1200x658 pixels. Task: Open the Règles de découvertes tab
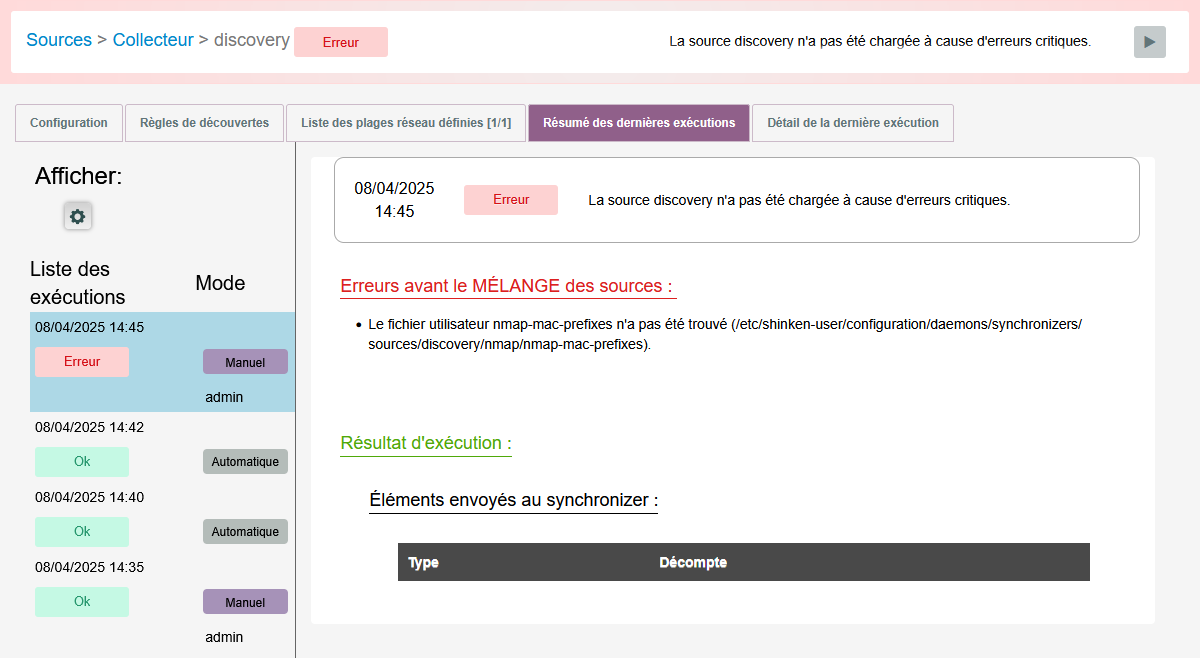coord(204,123)
